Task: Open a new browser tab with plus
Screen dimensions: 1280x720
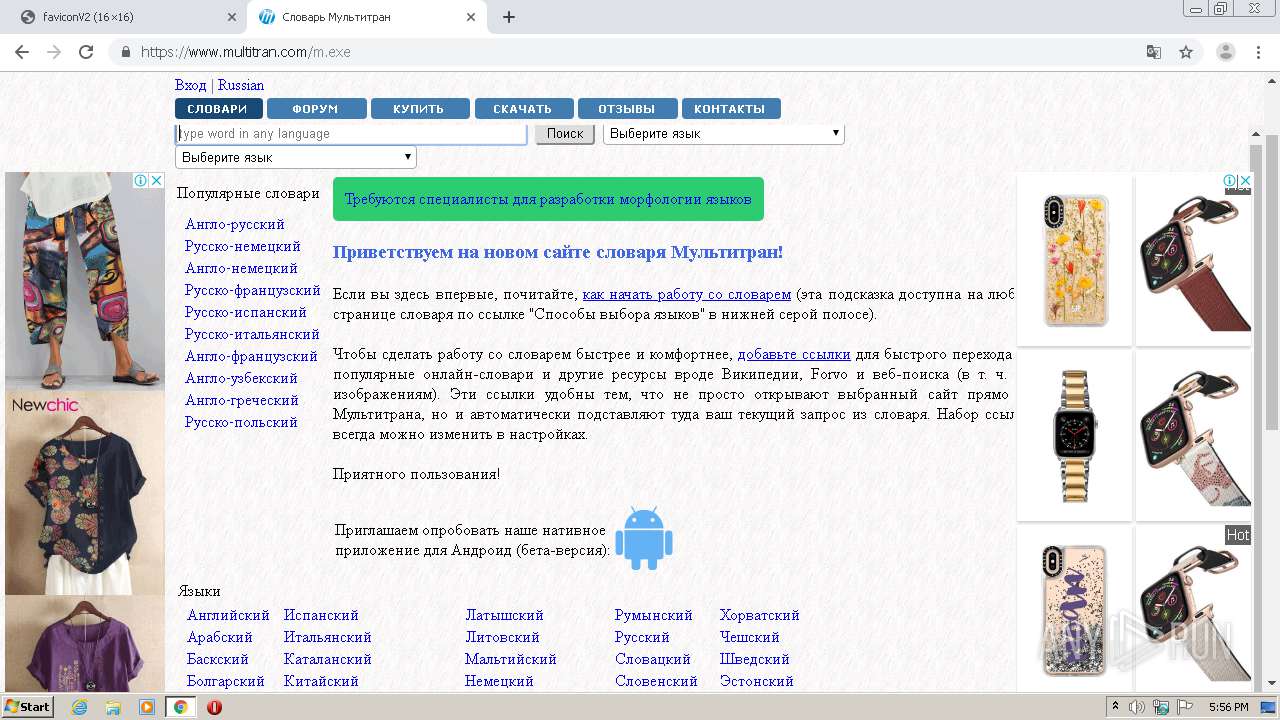Action: (509, 17)
